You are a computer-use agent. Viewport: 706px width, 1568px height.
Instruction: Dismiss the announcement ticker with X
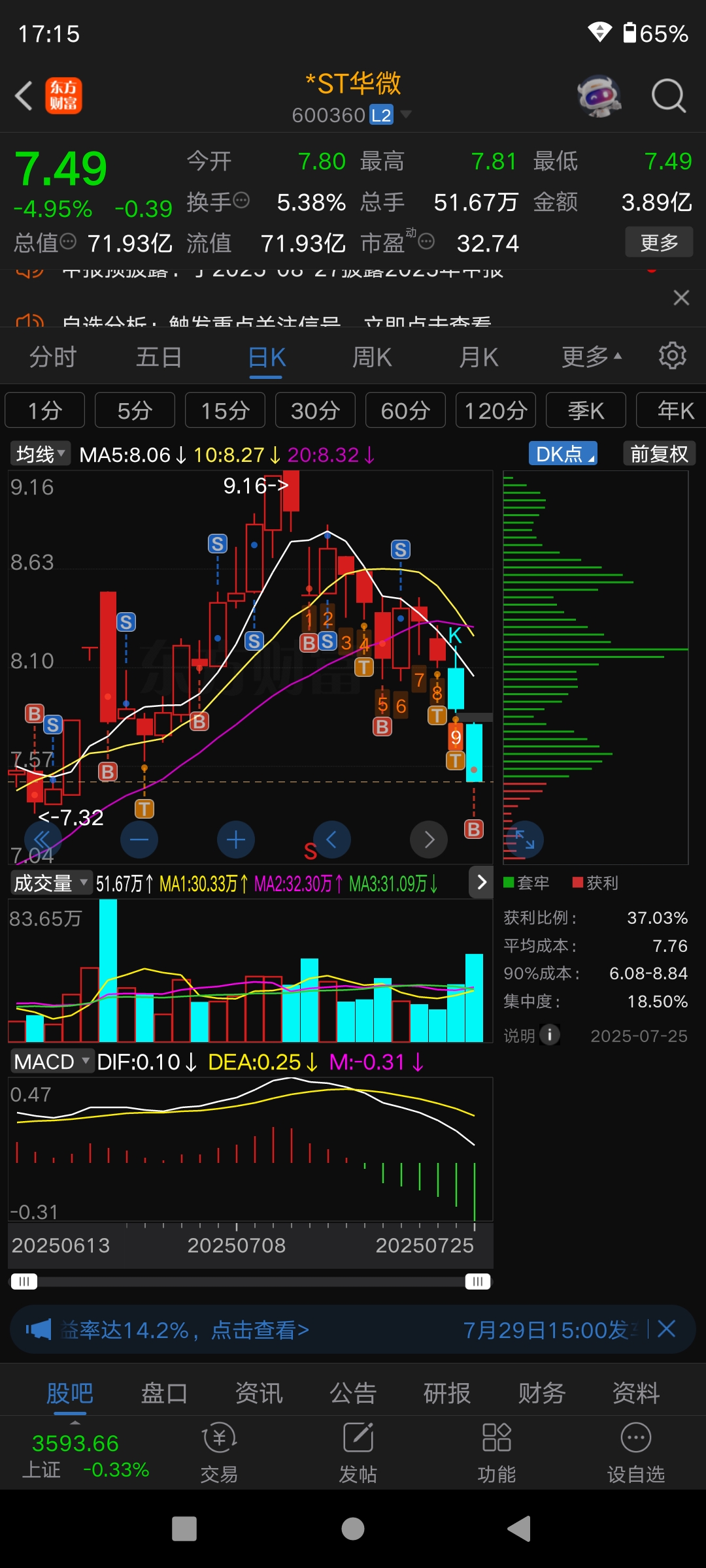[x=681, y=298]
